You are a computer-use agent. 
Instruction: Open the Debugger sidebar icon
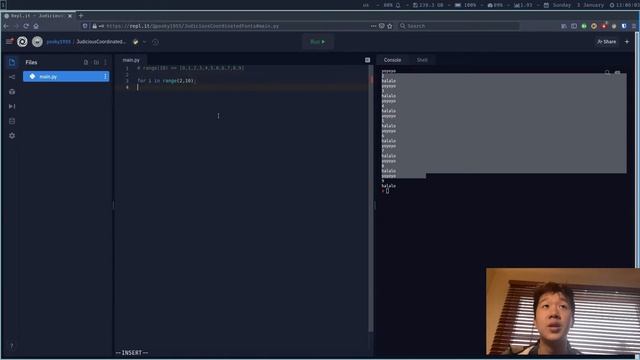[12, 106]
